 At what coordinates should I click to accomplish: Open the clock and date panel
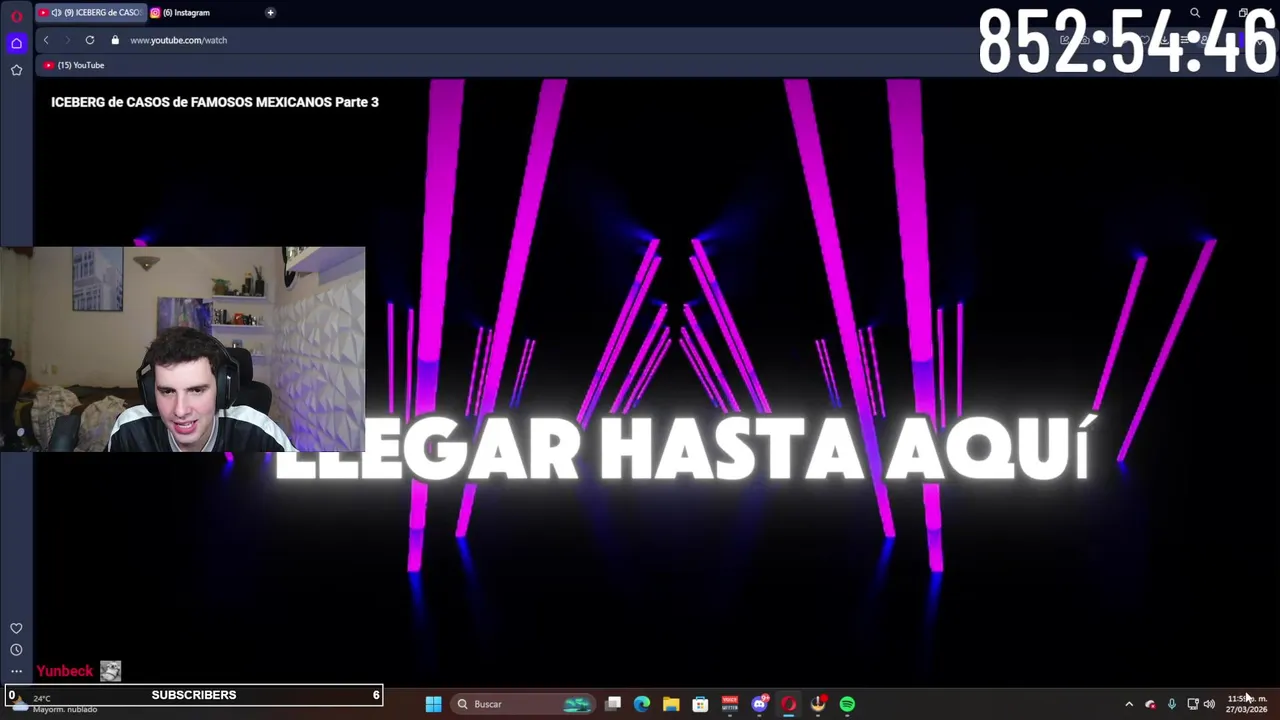pyautogui.click(x=1247, y=704)
